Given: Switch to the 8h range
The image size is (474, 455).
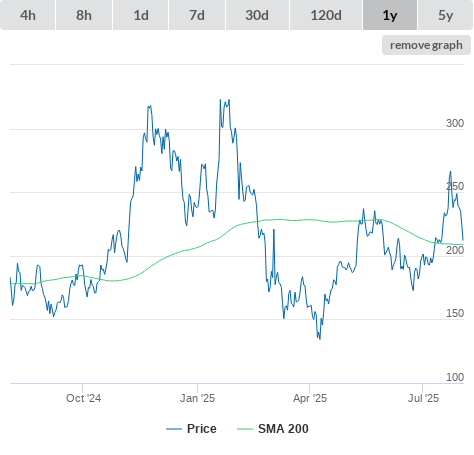Looking at the screenshot, I should 84,15.
